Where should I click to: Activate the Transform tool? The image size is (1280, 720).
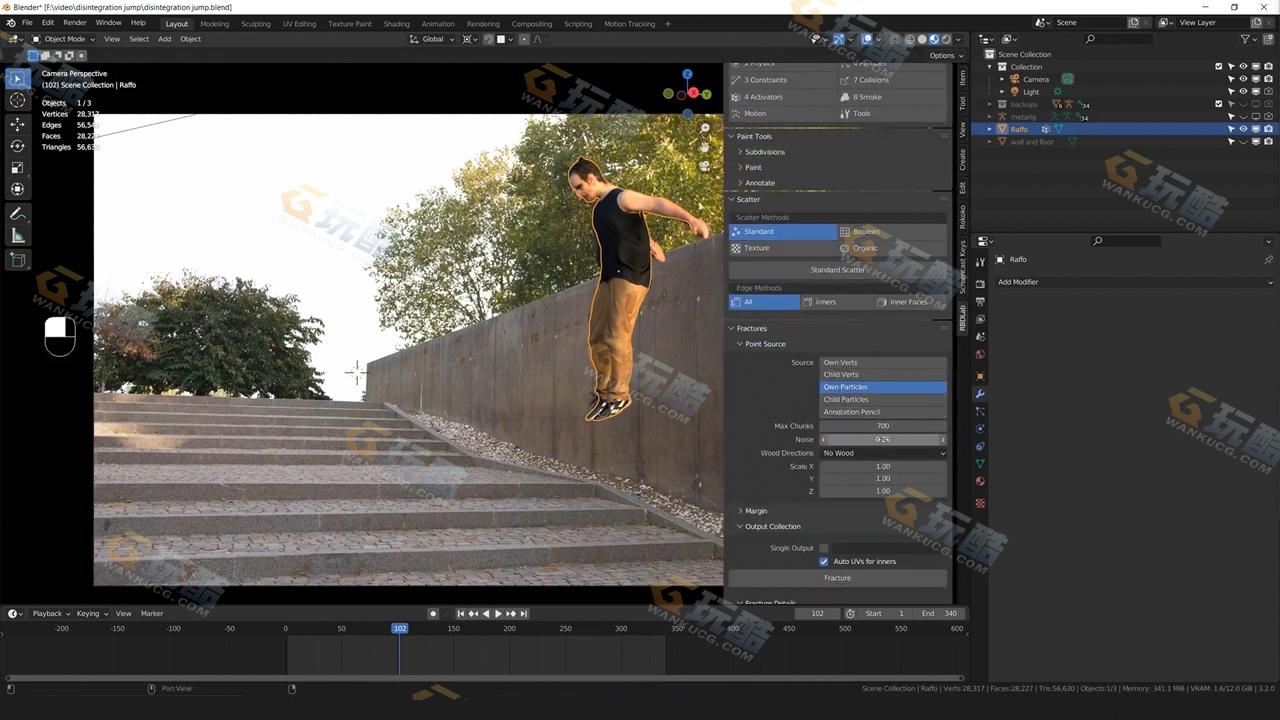[x=17, y=190]
